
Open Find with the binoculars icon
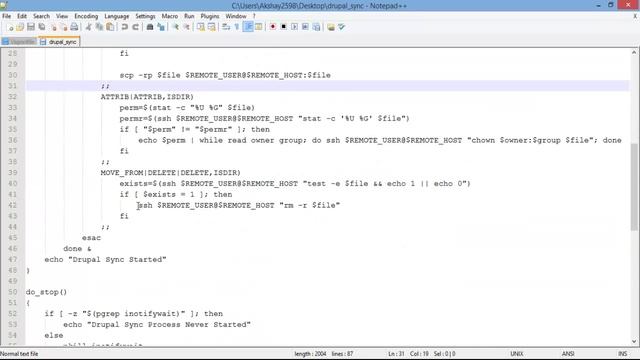pos(150,27)
